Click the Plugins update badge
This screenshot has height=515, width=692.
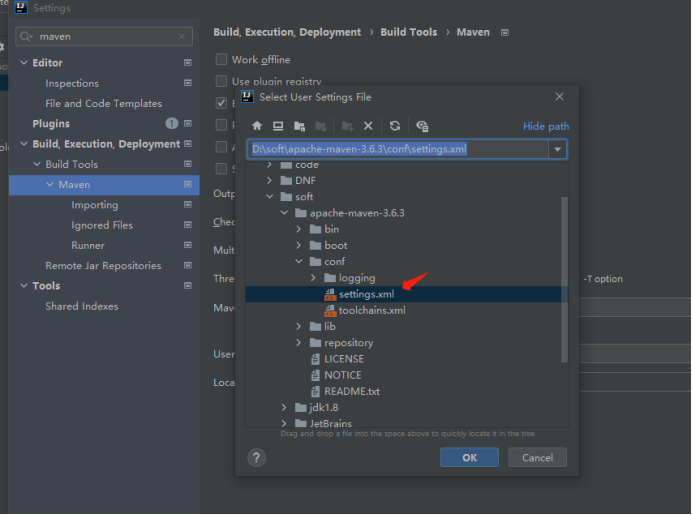coord(172,124)
